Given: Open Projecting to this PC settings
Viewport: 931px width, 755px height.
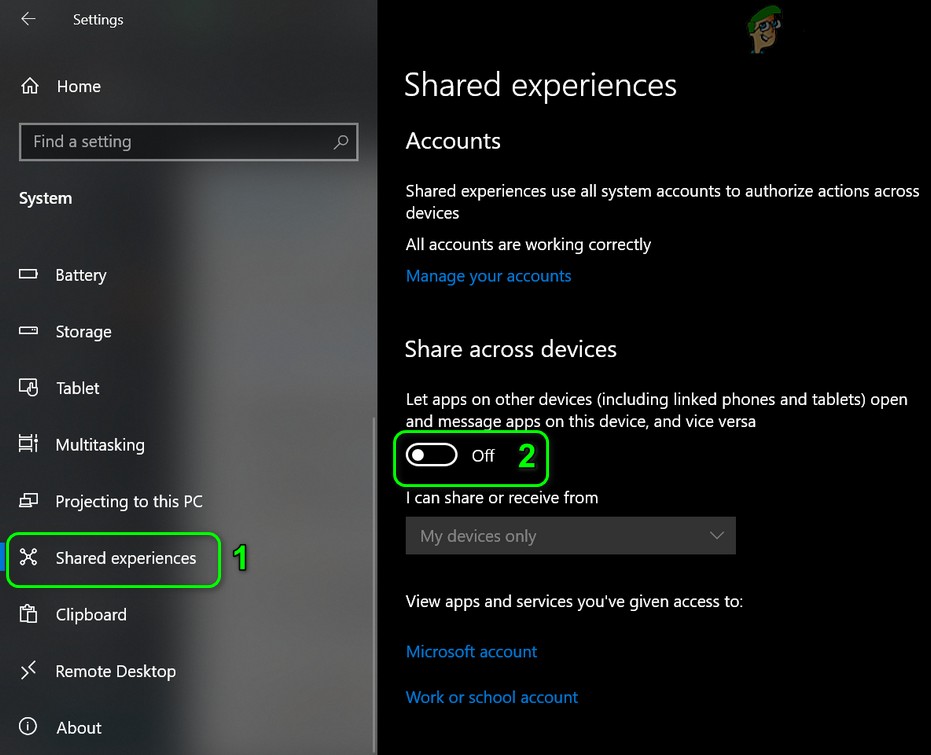Looking at the screenshot, I should (128, 501).
